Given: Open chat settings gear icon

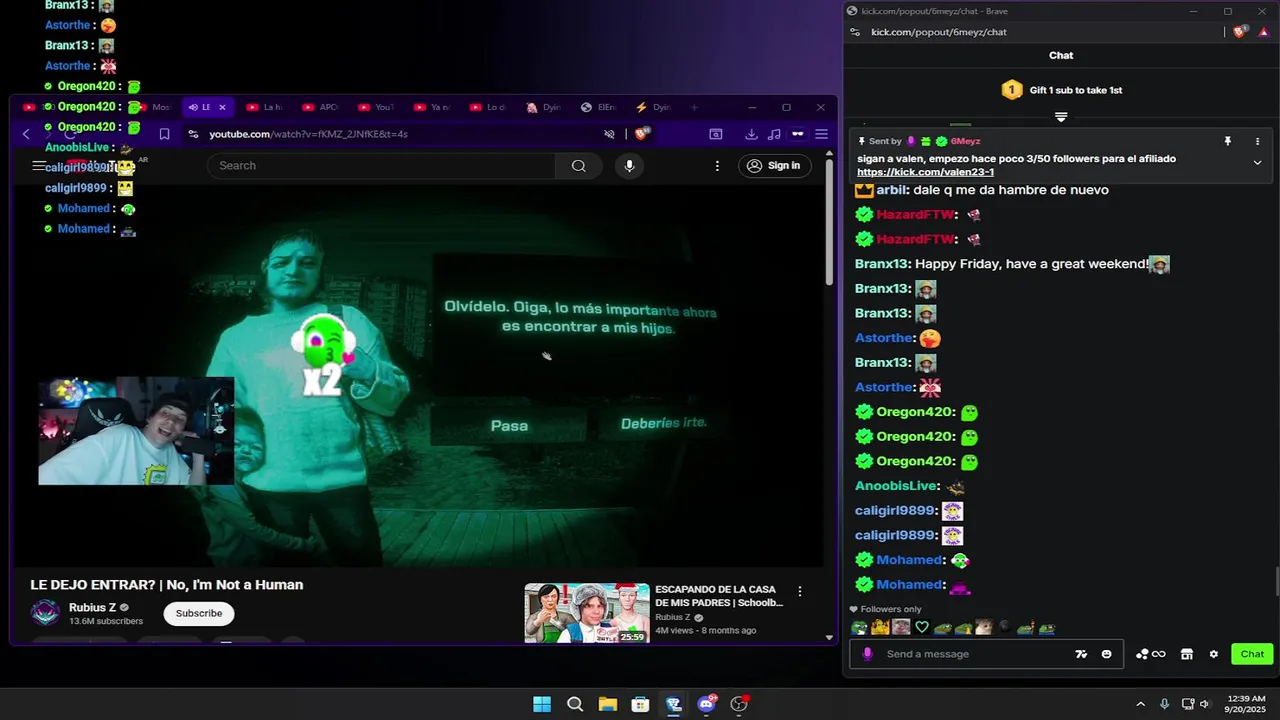Looking at the screenshot, I should (1214, 654).
